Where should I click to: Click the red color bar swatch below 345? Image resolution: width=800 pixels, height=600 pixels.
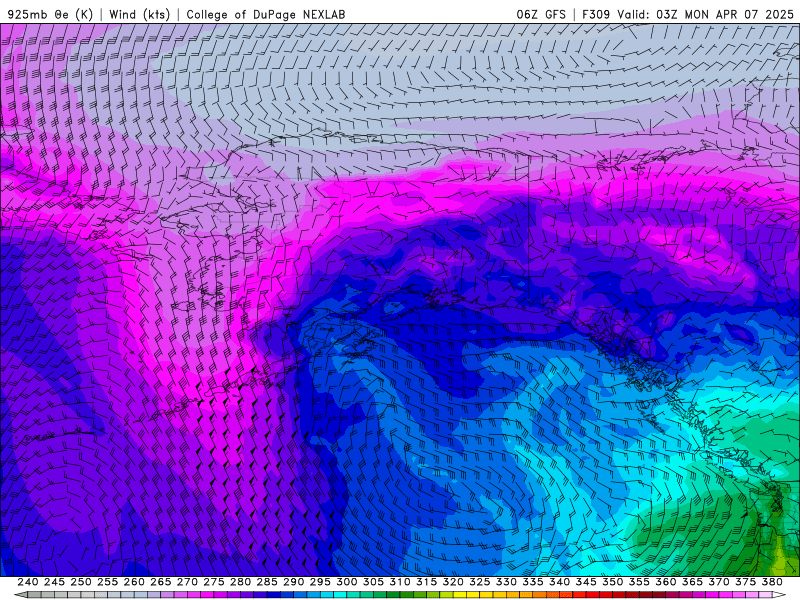(593, 595)
